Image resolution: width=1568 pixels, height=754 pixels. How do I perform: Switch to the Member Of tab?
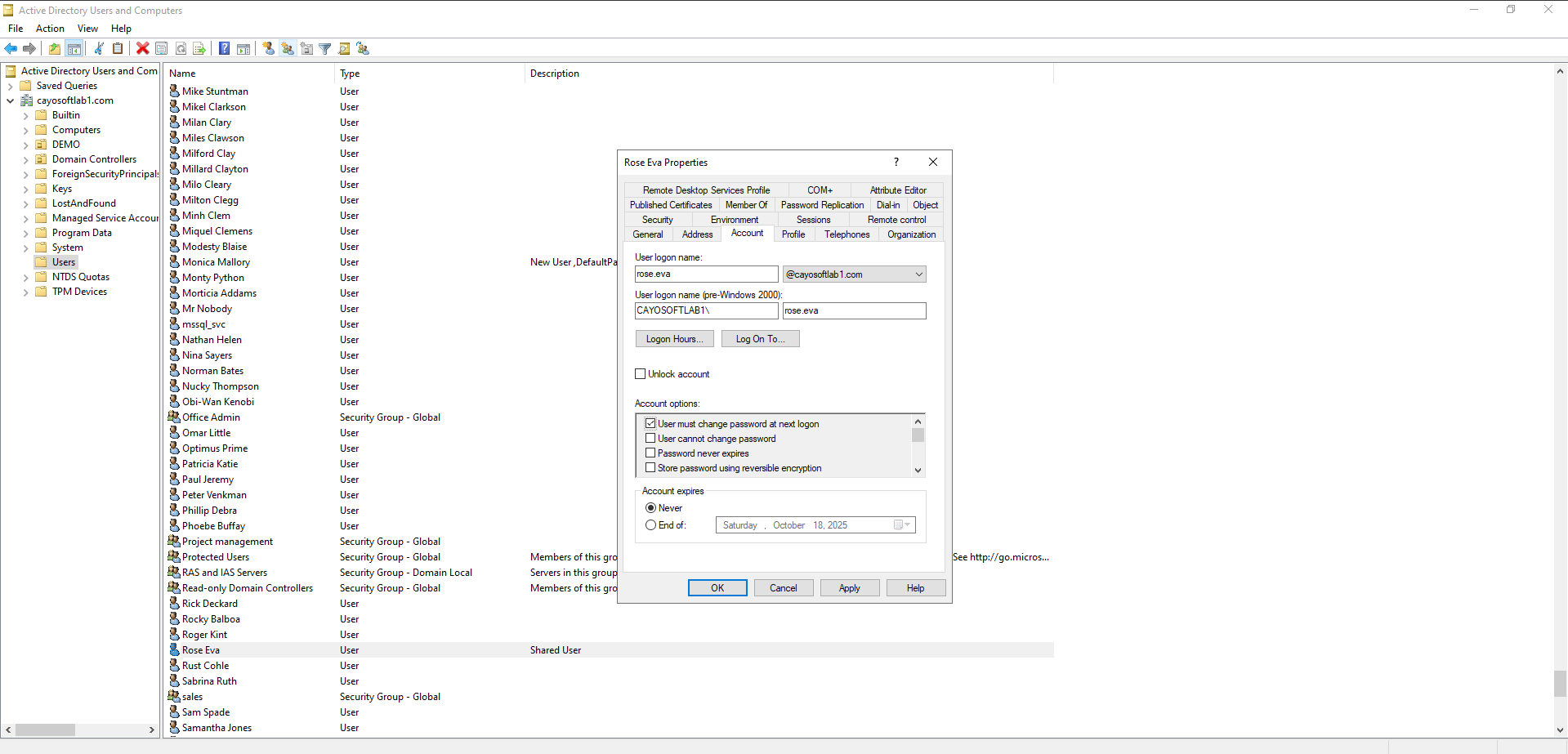pyautogui.click(x=746, y=205)
